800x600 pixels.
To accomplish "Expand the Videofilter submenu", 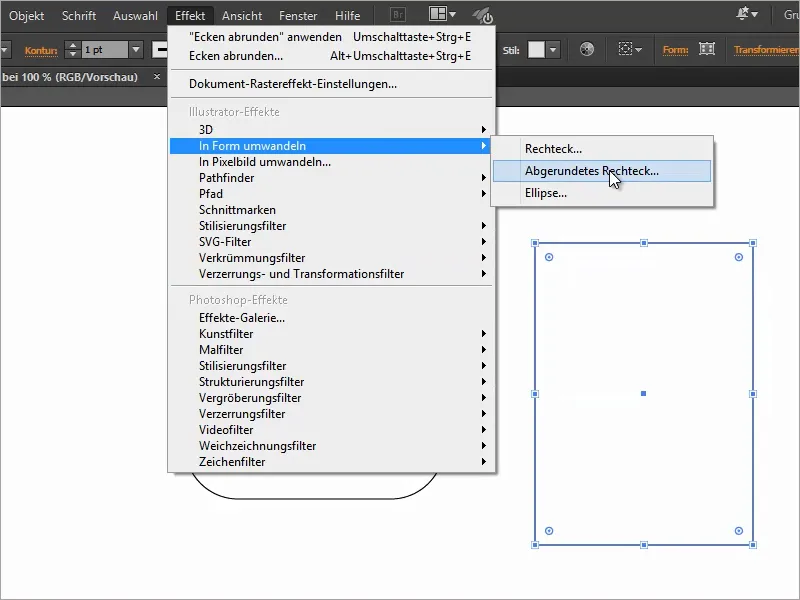I will tap(331, 430).
